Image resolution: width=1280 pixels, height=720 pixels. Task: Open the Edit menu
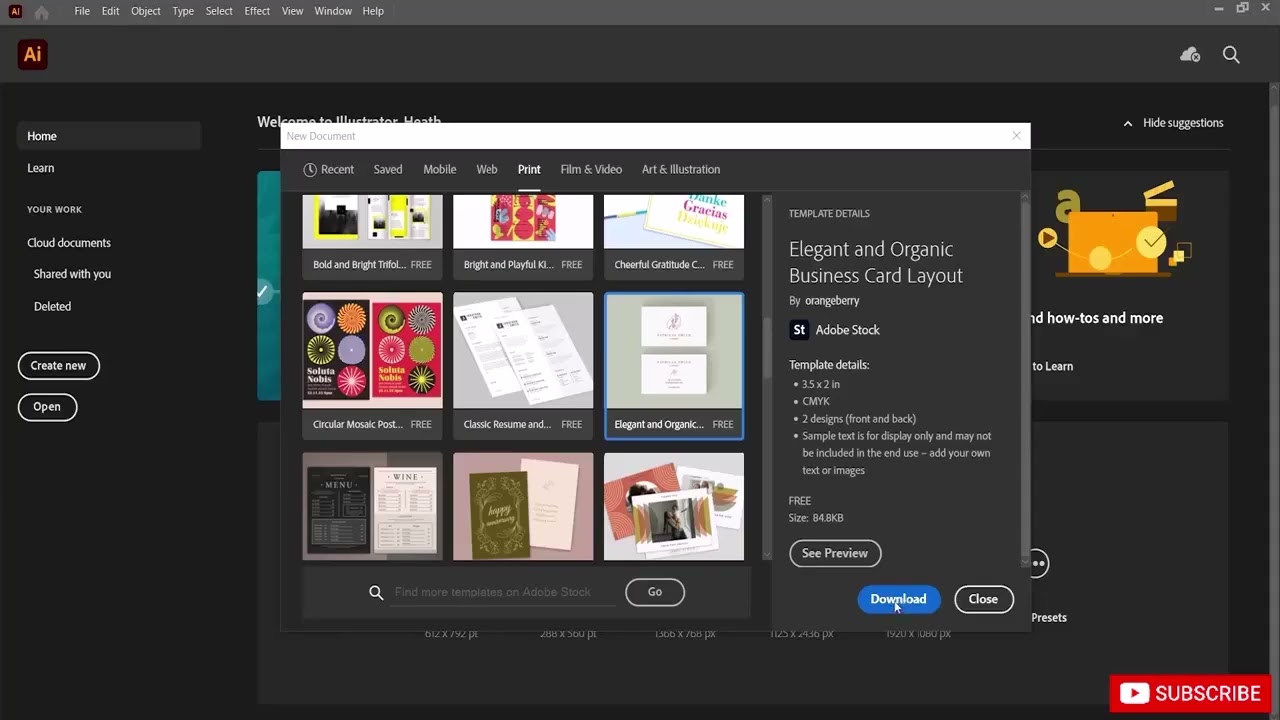110,11
